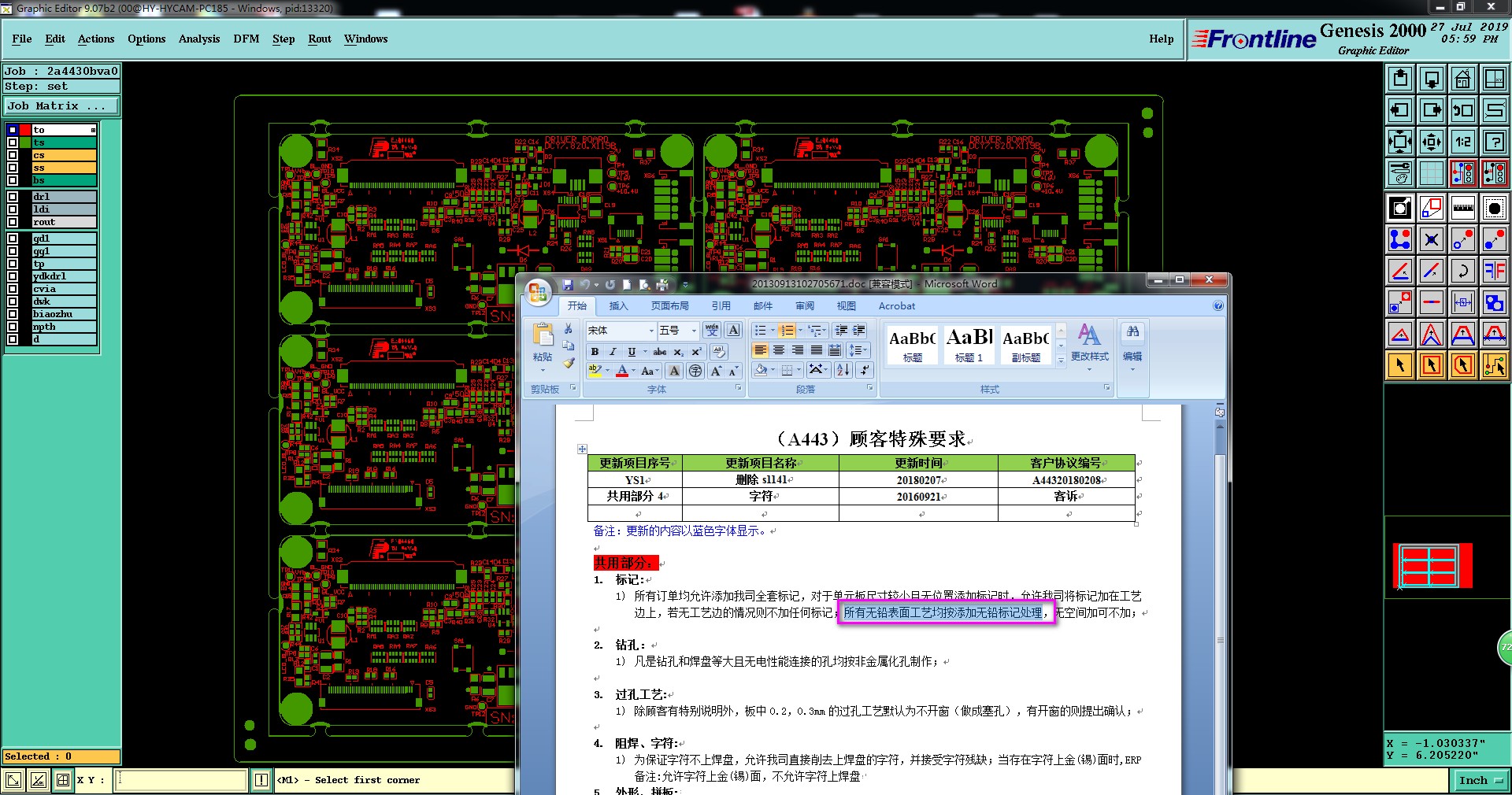Click the red color swatch of layer to
This screenshot has width=1512, height=795.
point(25,130)
